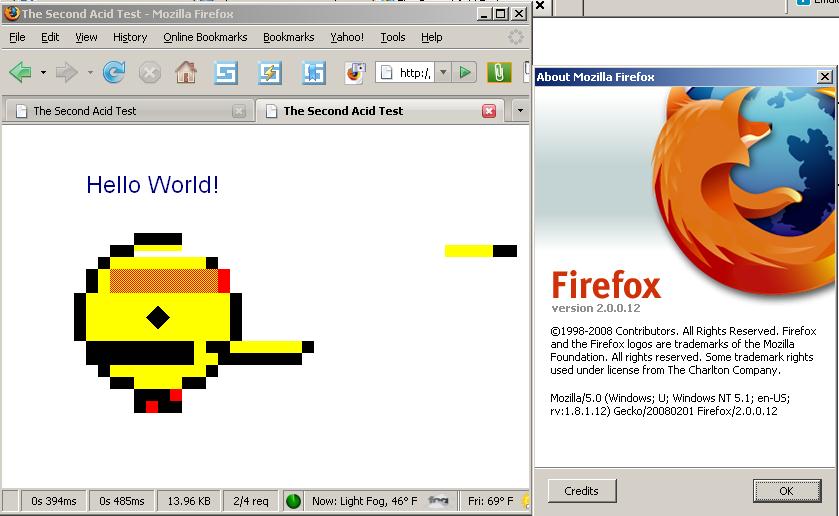Click the 0s 485ms status bar entry
The height and width of the screenshot is (516, 839).
click(121, 501)
